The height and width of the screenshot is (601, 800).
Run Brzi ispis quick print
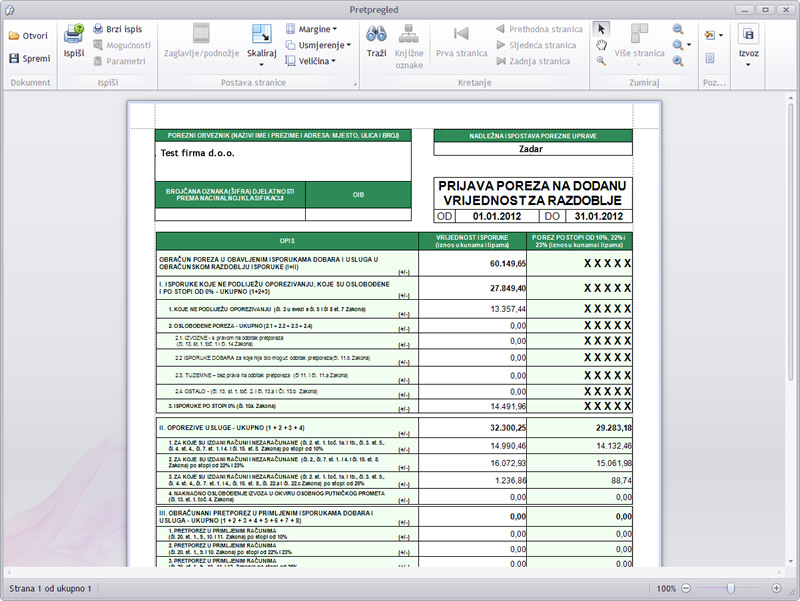(x=118, y=29)
